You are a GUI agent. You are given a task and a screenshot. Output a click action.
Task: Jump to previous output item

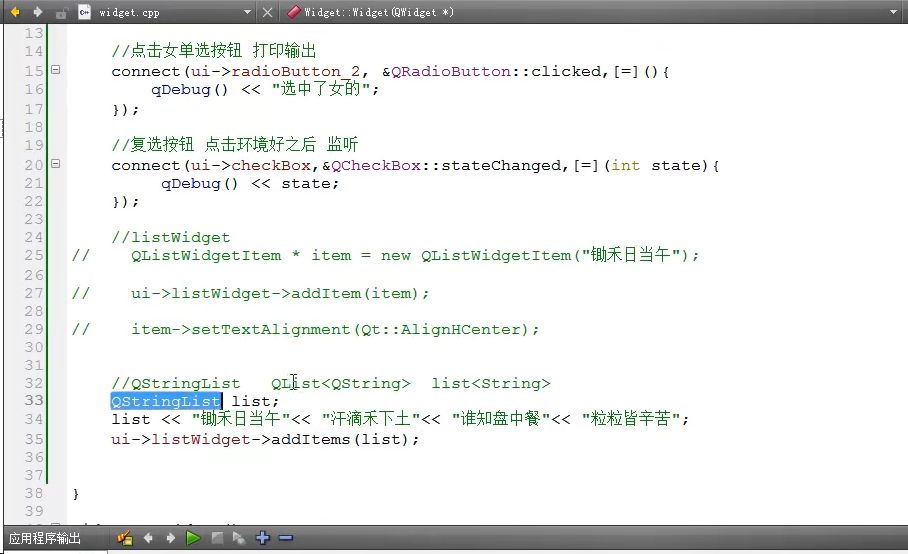coord(148,538)
